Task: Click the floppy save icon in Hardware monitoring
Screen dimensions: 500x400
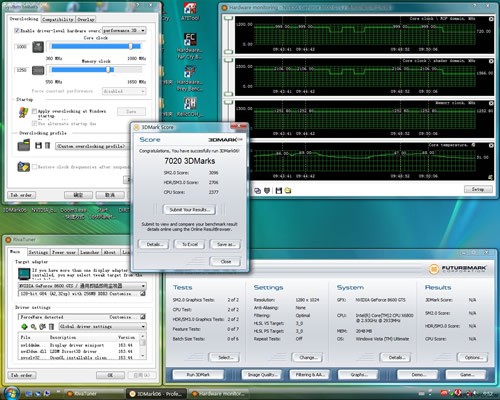Action: pos(279,191)
